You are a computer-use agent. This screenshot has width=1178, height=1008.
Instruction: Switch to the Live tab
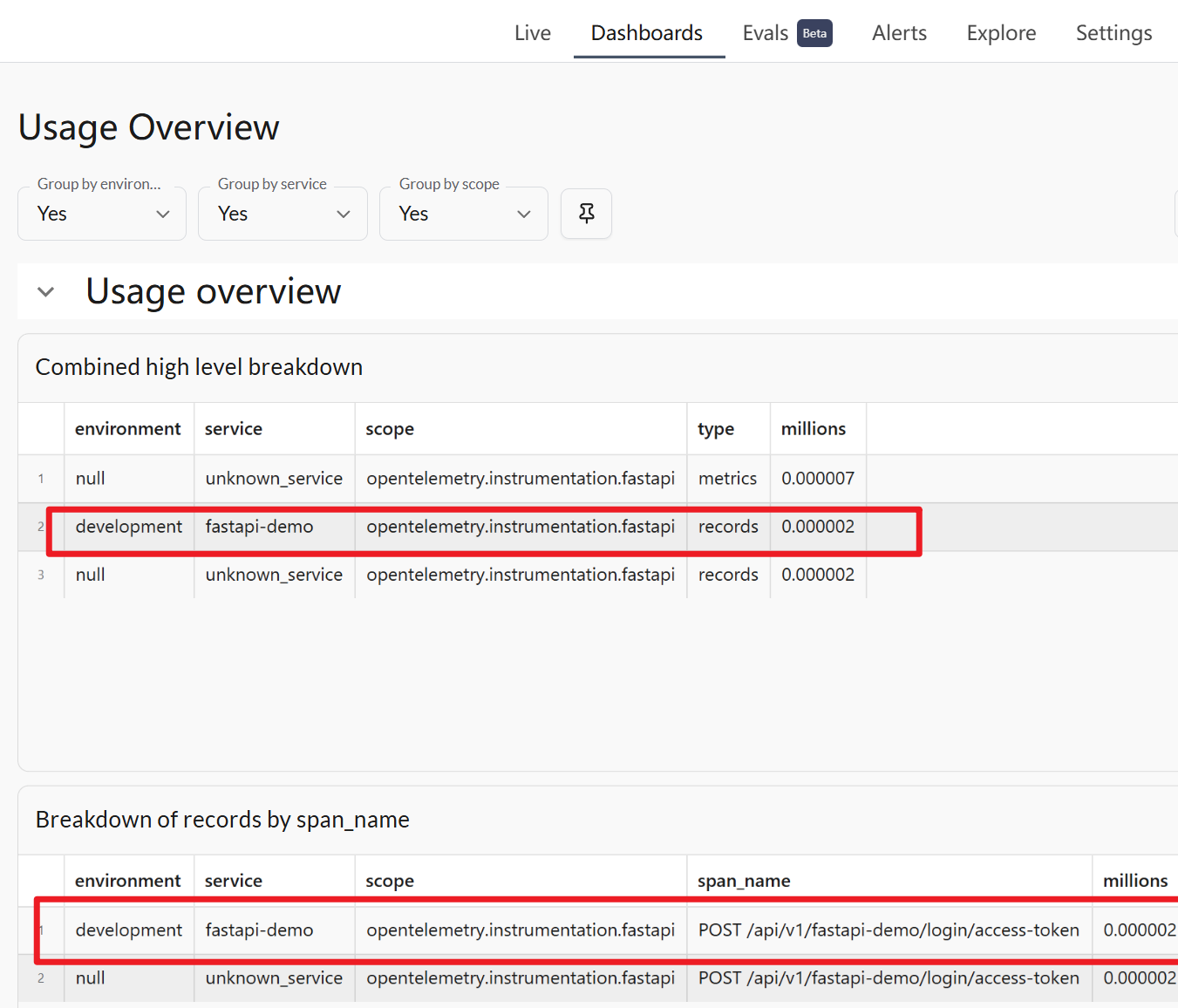point(532,33)
